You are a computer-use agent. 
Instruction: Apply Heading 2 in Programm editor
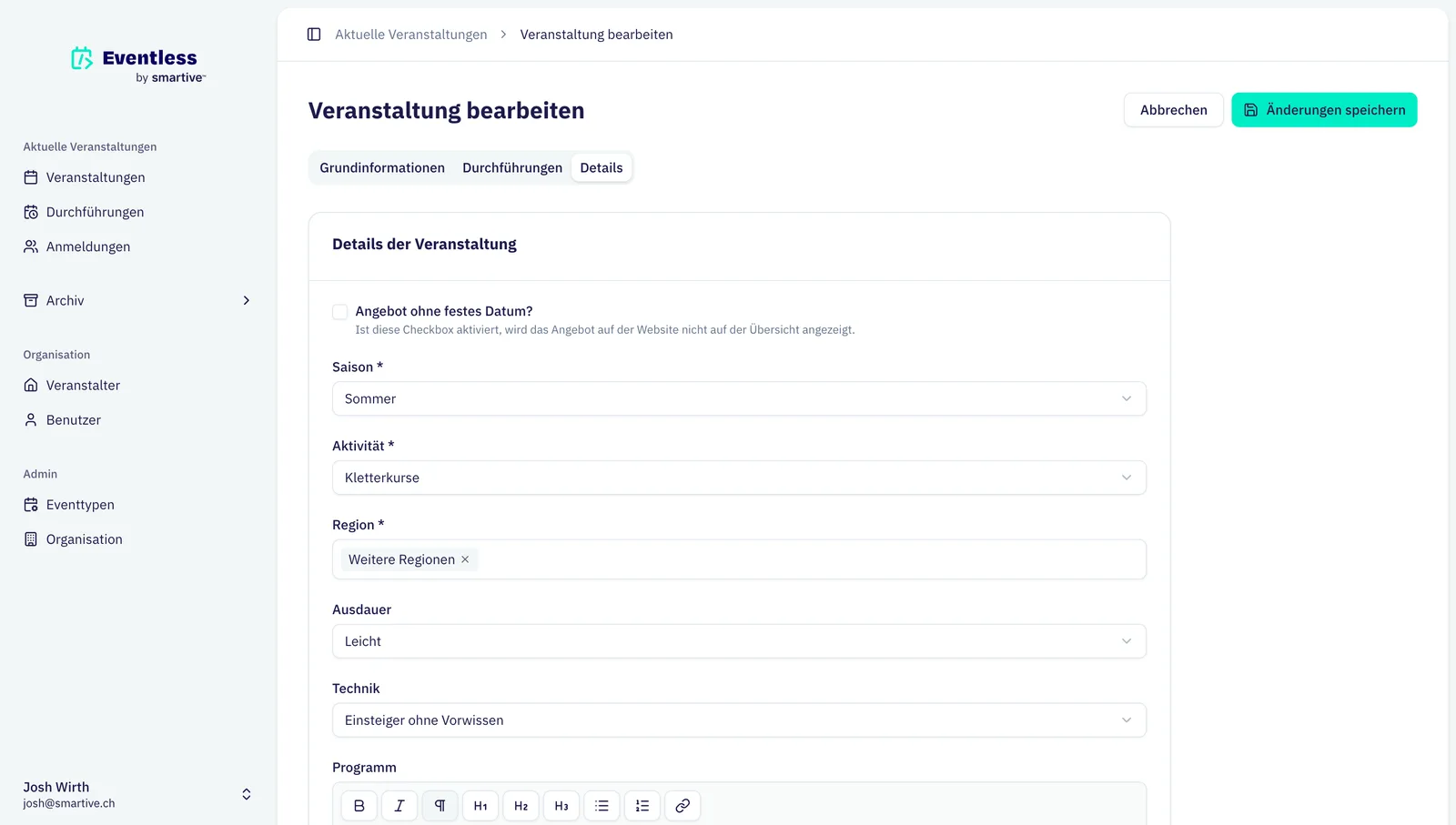pyautogui.click(x=521, y=806)
